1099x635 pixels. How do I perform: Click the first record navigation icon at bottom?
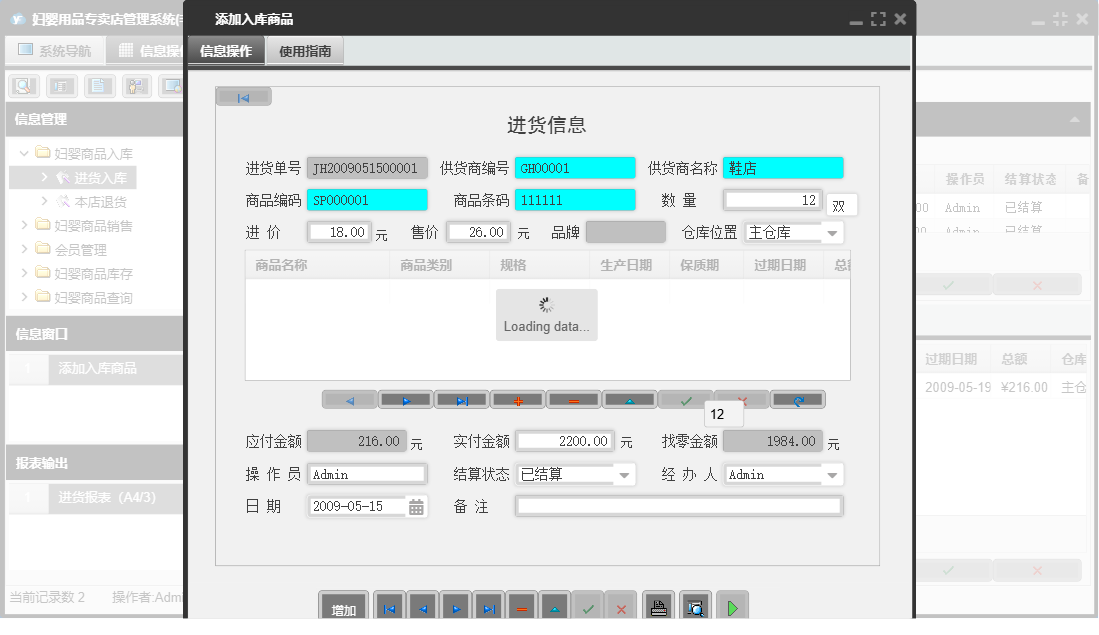389,605
